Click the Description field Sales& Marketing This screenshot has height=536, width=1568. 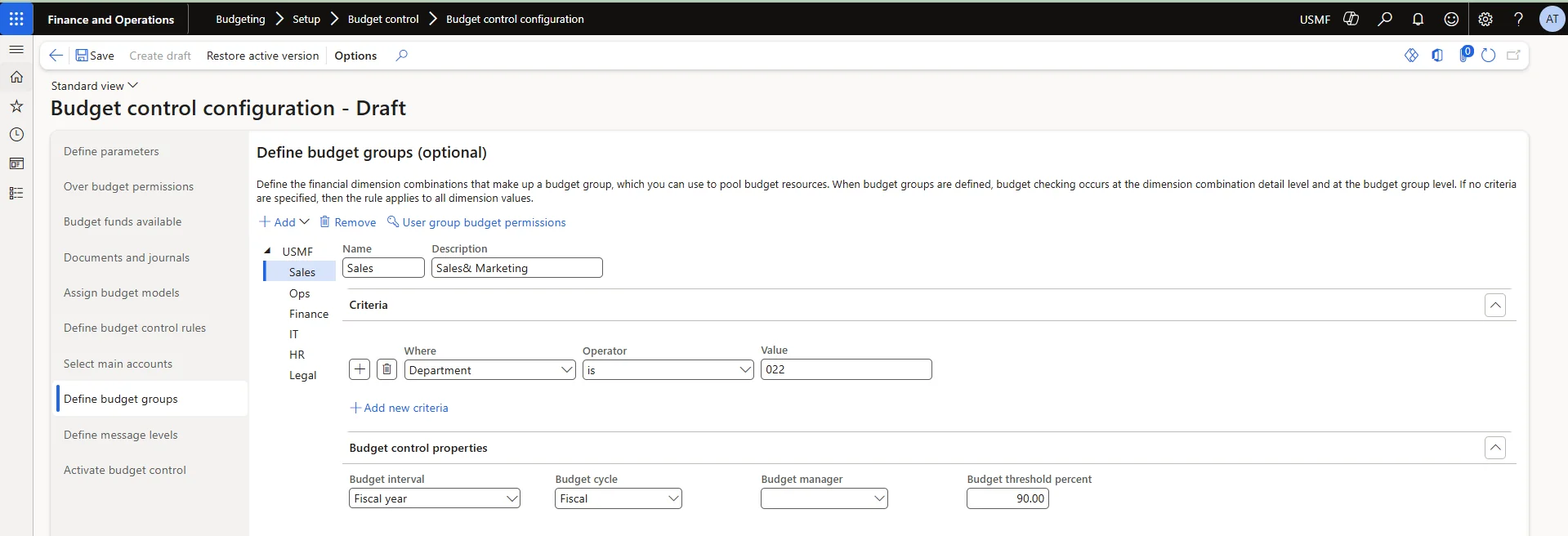pyautogui.click(x=517, y=268)
